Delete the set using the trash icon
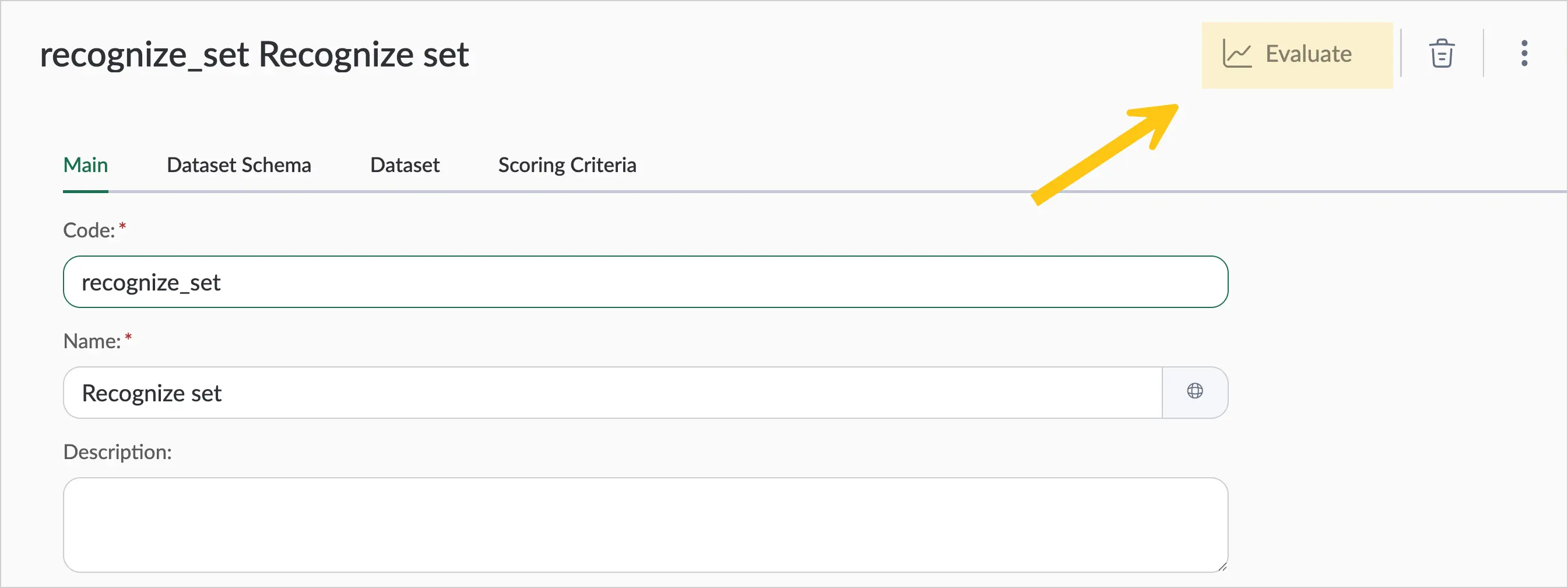The height and width of the screenshot is (588, 1568). tap(1442, 54)
